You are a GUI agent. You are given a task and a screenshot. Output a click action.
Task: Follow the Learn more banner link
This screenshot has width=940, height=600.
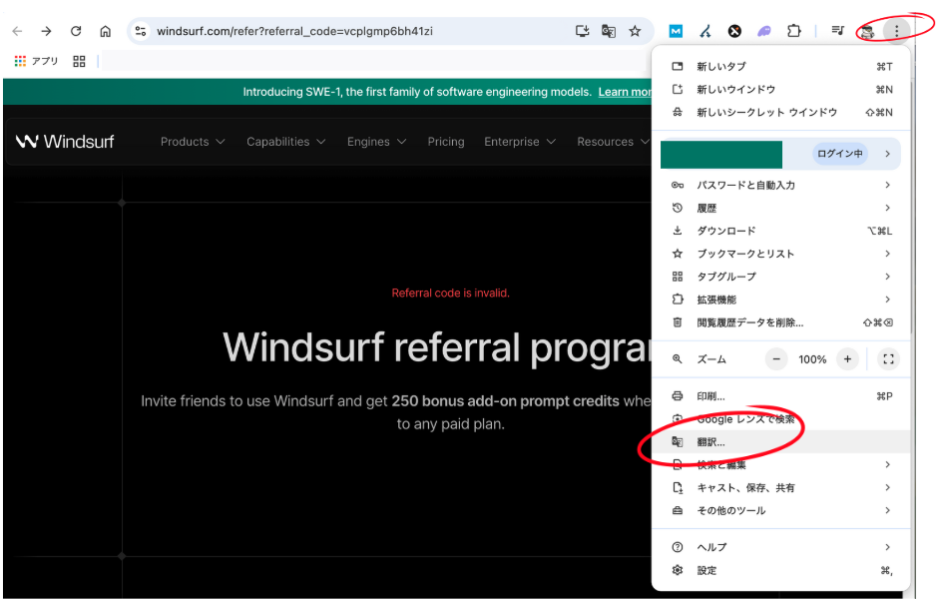click(625, 92)
